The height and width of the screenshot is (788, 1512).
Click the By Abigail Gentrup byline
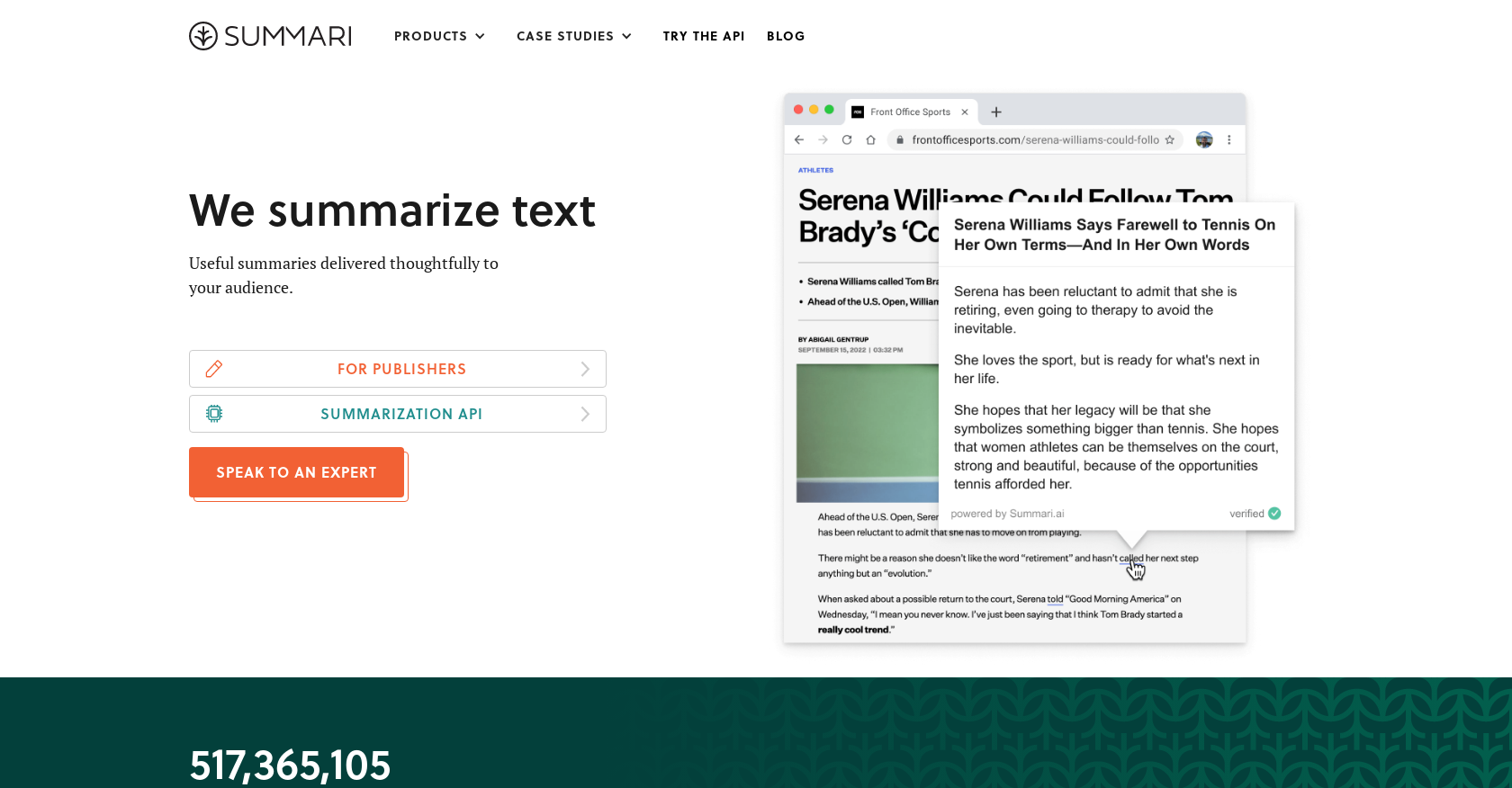pos(833,340)
